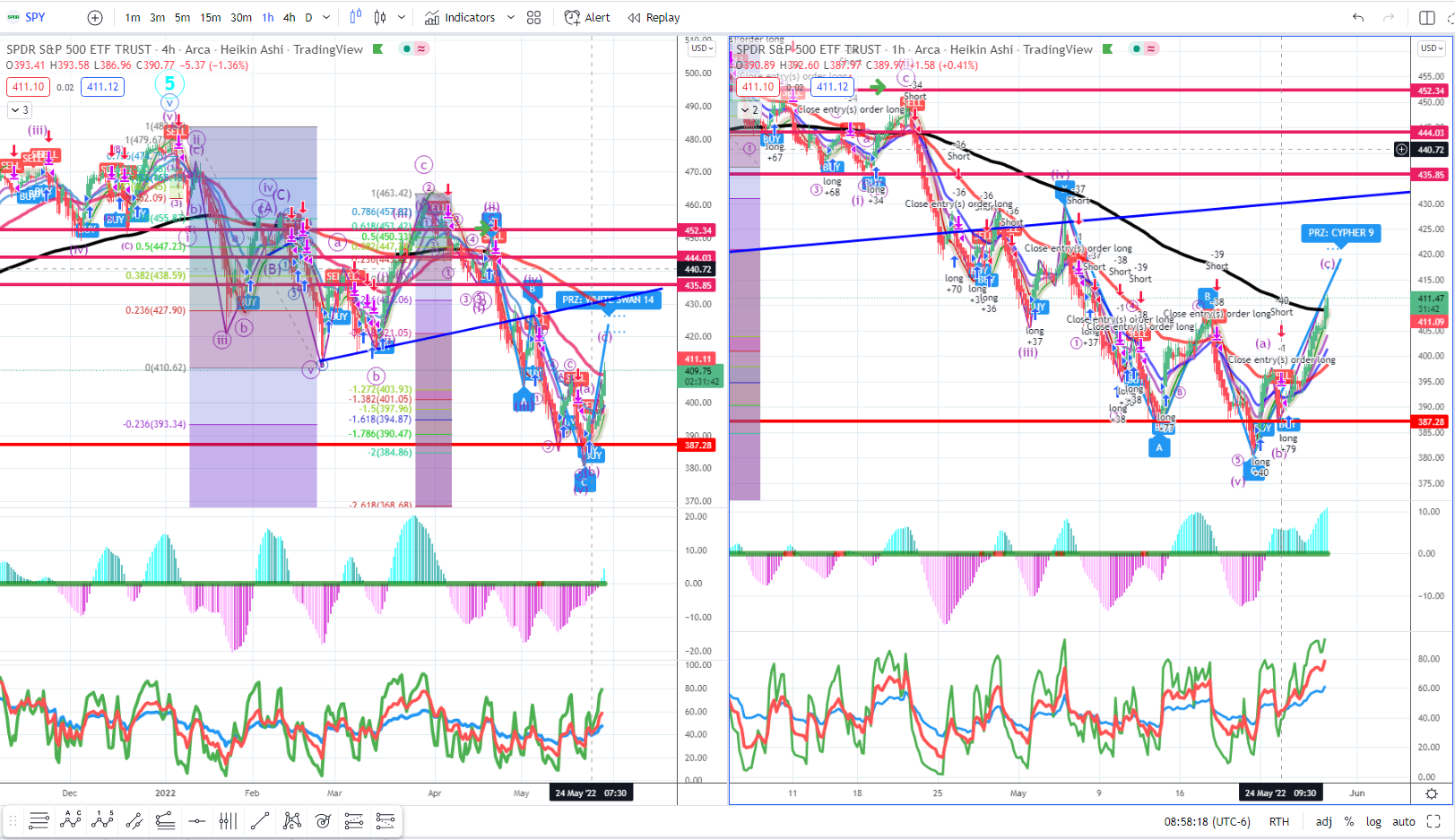The image size is (1455, 840).
Task: Toggle the auto scale option
Action: pos(1404,821)
